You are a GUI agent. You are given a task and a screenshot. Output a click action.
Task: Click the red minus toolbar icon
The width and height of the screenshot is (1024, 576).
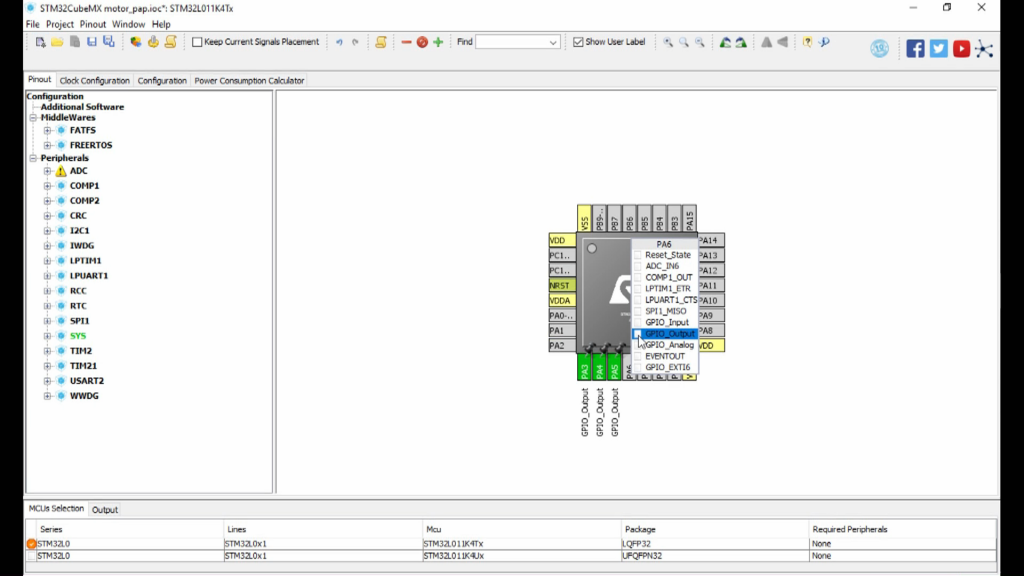[x=406, y=42]
